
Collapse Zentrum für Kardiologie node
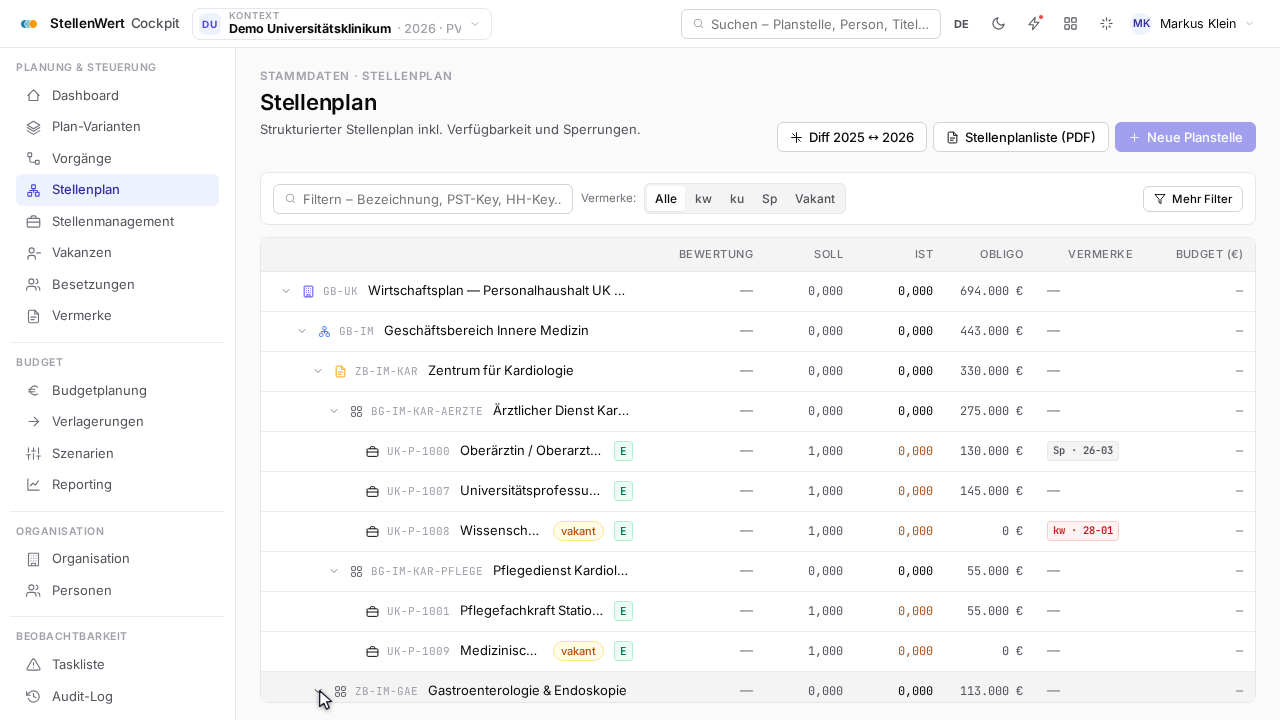point(318,371)
